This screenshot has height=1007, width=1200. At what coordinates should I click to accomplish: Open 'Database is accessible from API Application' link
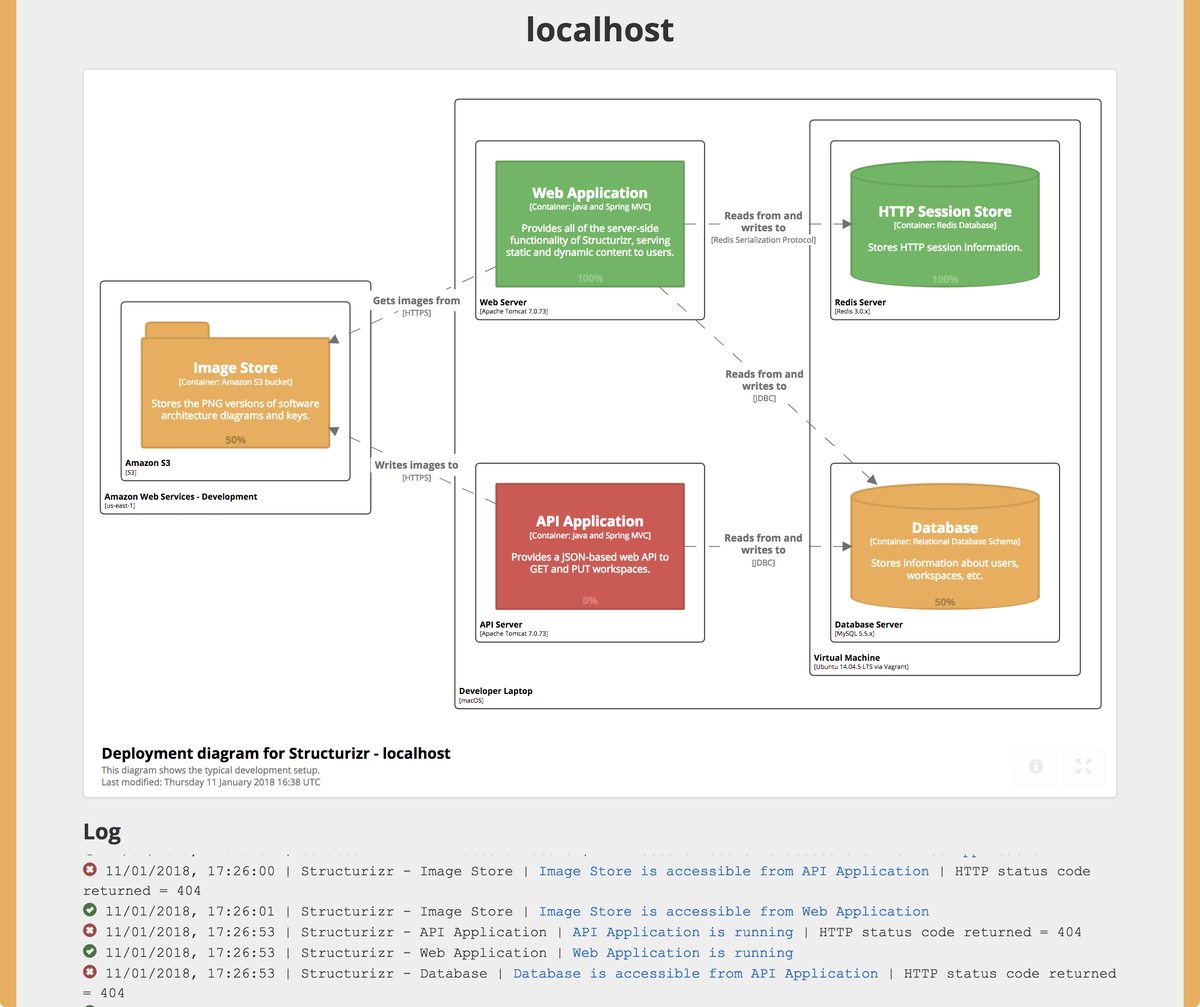tap(696, 973)
